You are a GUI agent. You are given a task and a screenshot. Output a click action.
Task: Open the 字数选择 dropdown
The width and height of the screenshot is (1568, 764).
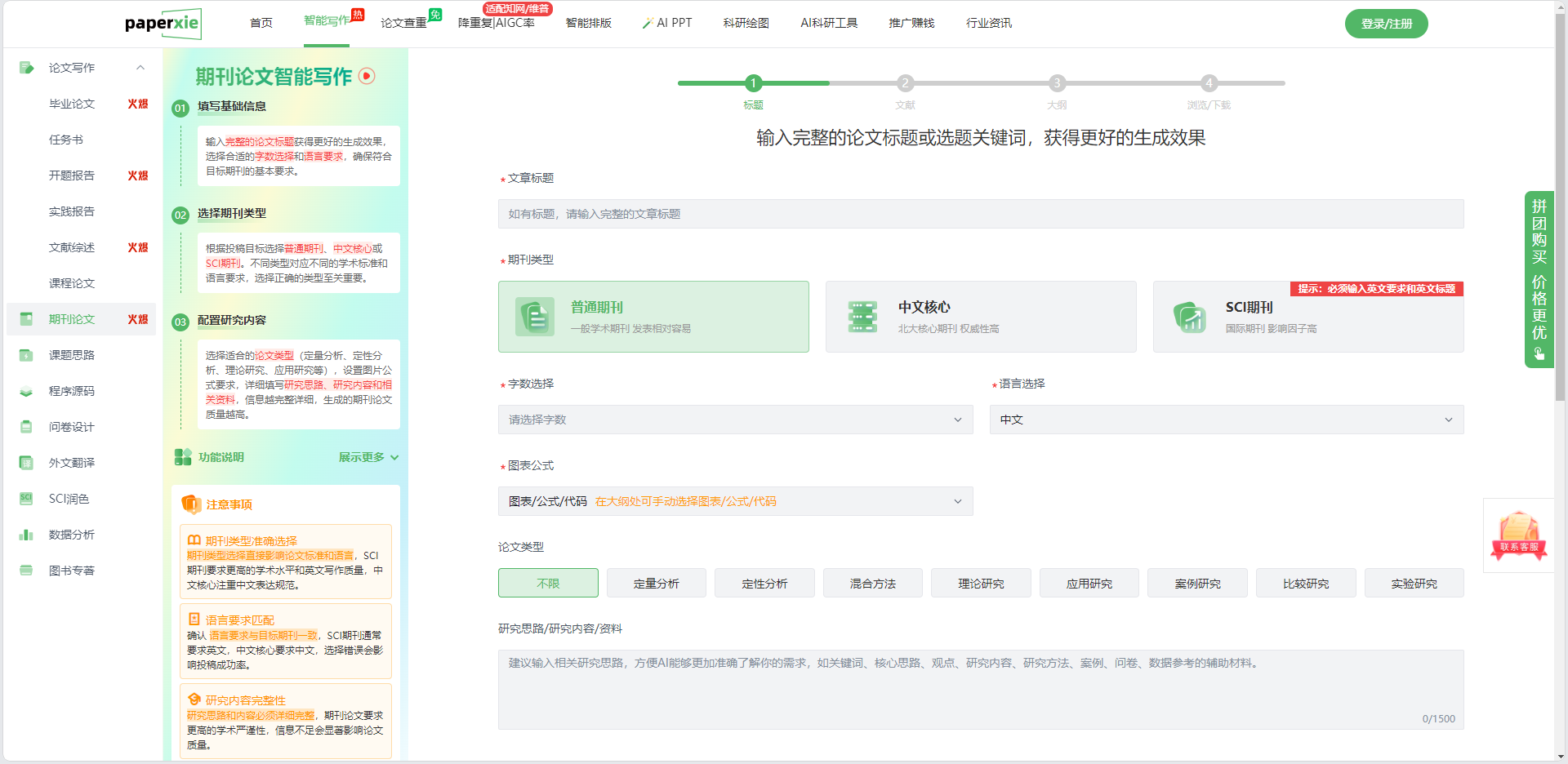735,420
